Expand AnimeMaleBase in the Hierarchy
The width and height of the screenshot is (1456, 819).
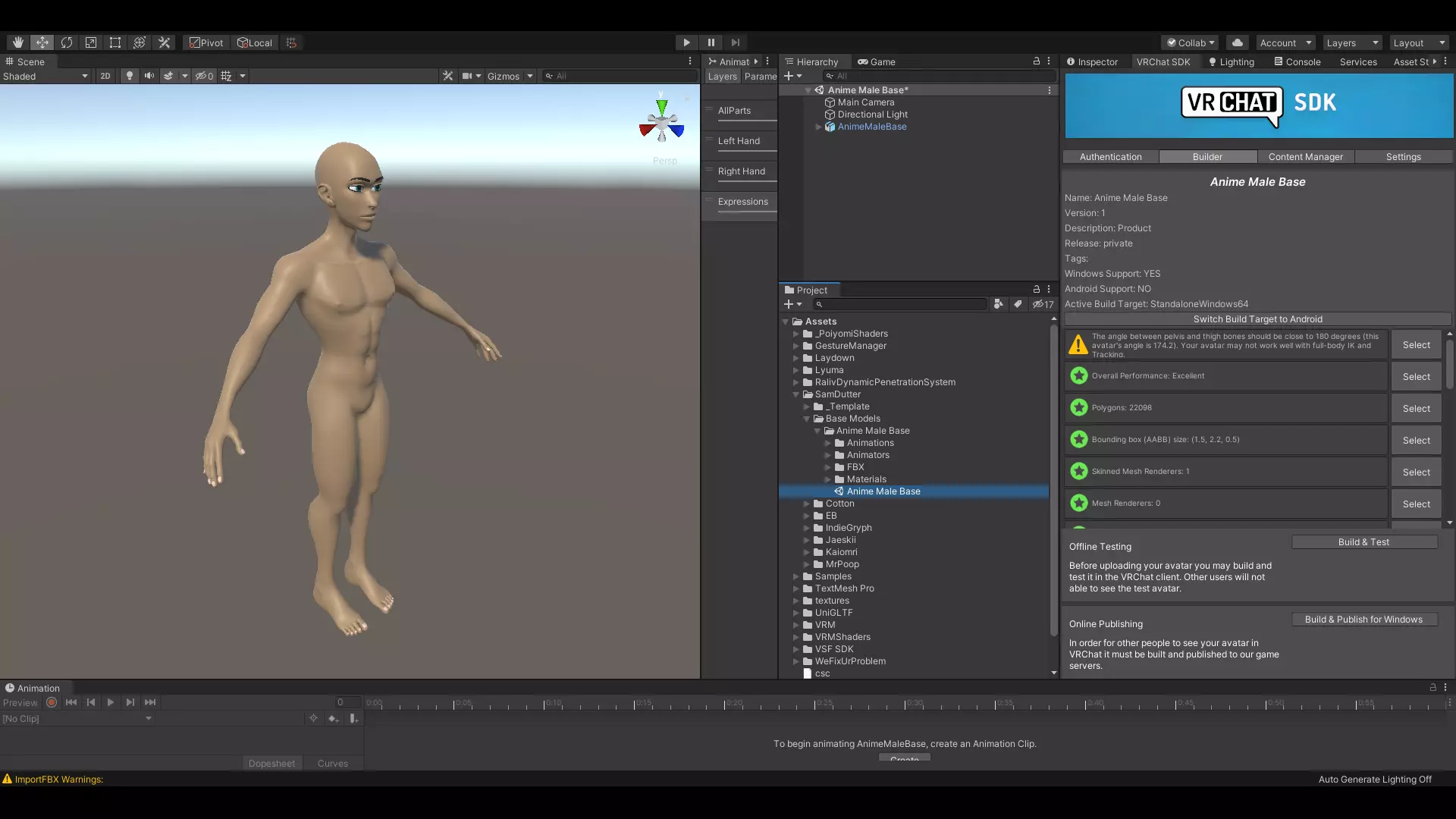[x=818, y=127]
